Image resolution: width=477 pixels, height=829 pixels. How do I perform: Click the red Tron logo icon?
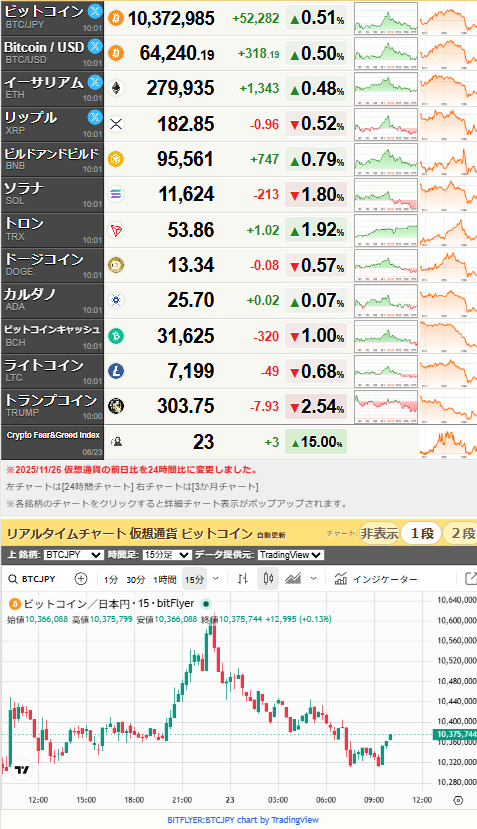(x=116, y=230)
